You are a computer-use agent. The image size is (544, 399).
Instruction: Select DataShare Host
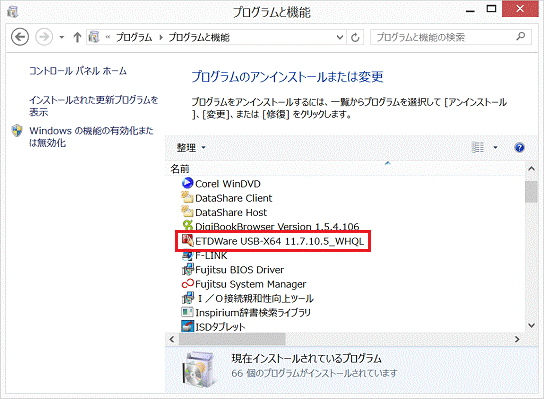(231, 212)
